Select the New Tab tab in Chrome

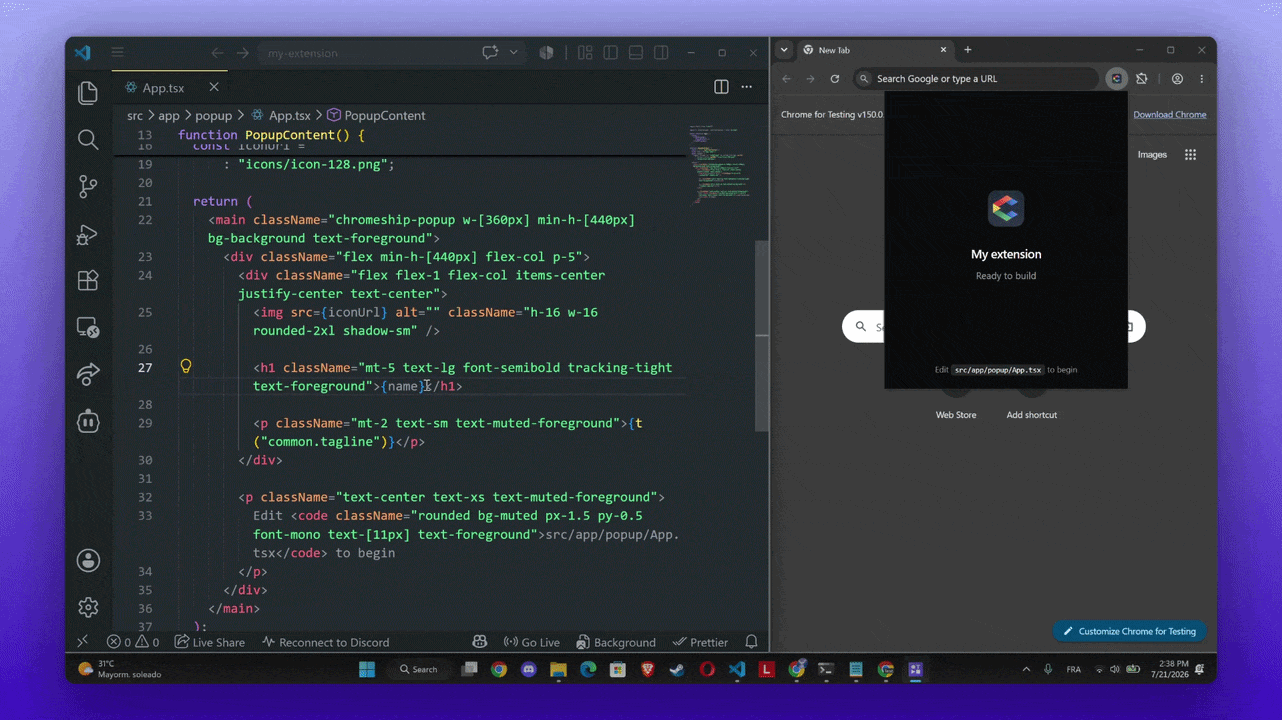click(875, 50)
